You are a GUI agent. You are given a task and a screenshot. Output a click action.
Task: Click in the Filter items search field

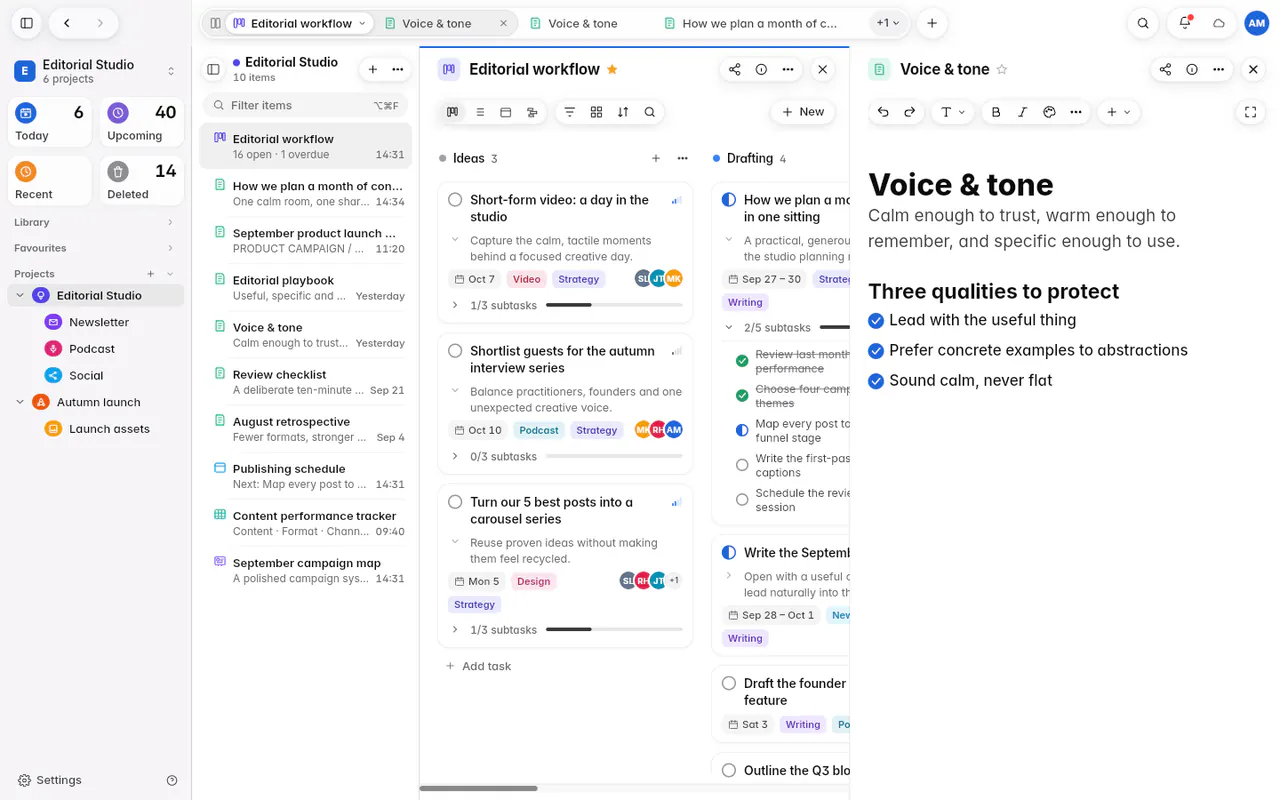point(305,105)
